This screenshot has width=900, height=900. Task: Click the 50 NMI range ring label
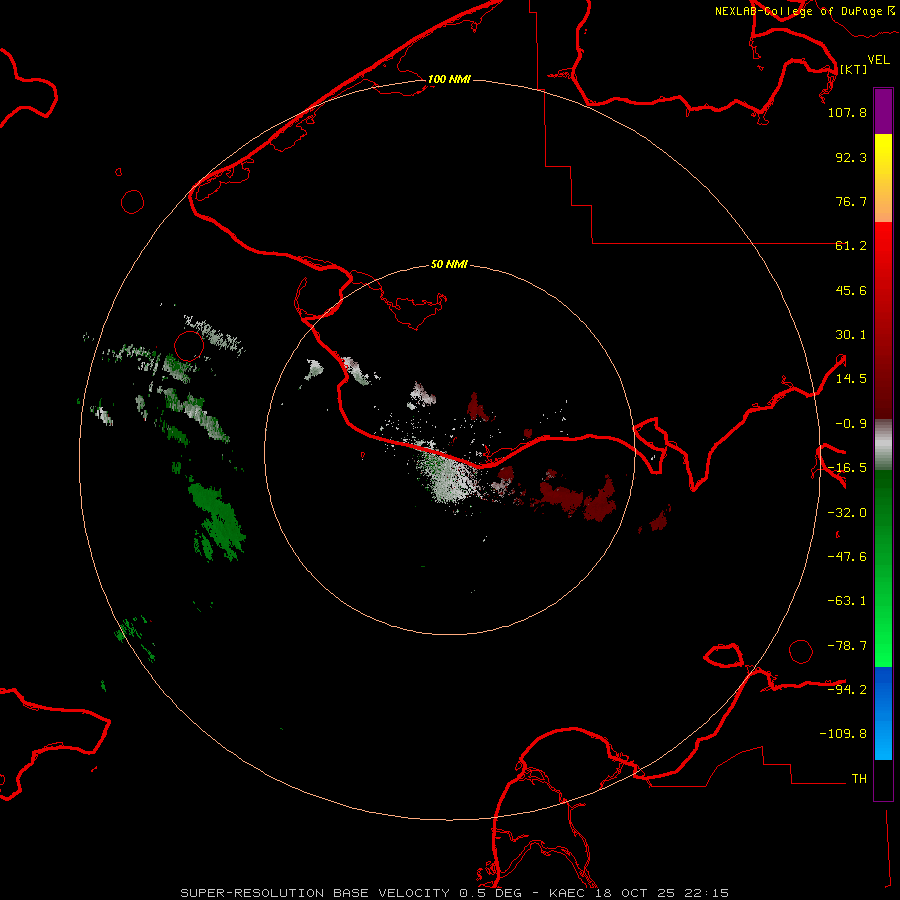(449, 265)
